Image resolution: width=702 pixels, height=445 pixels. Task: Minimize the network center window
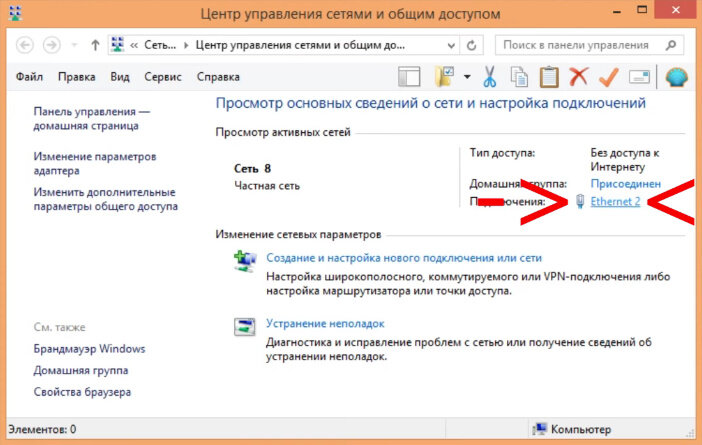click(x=617, y=11)
